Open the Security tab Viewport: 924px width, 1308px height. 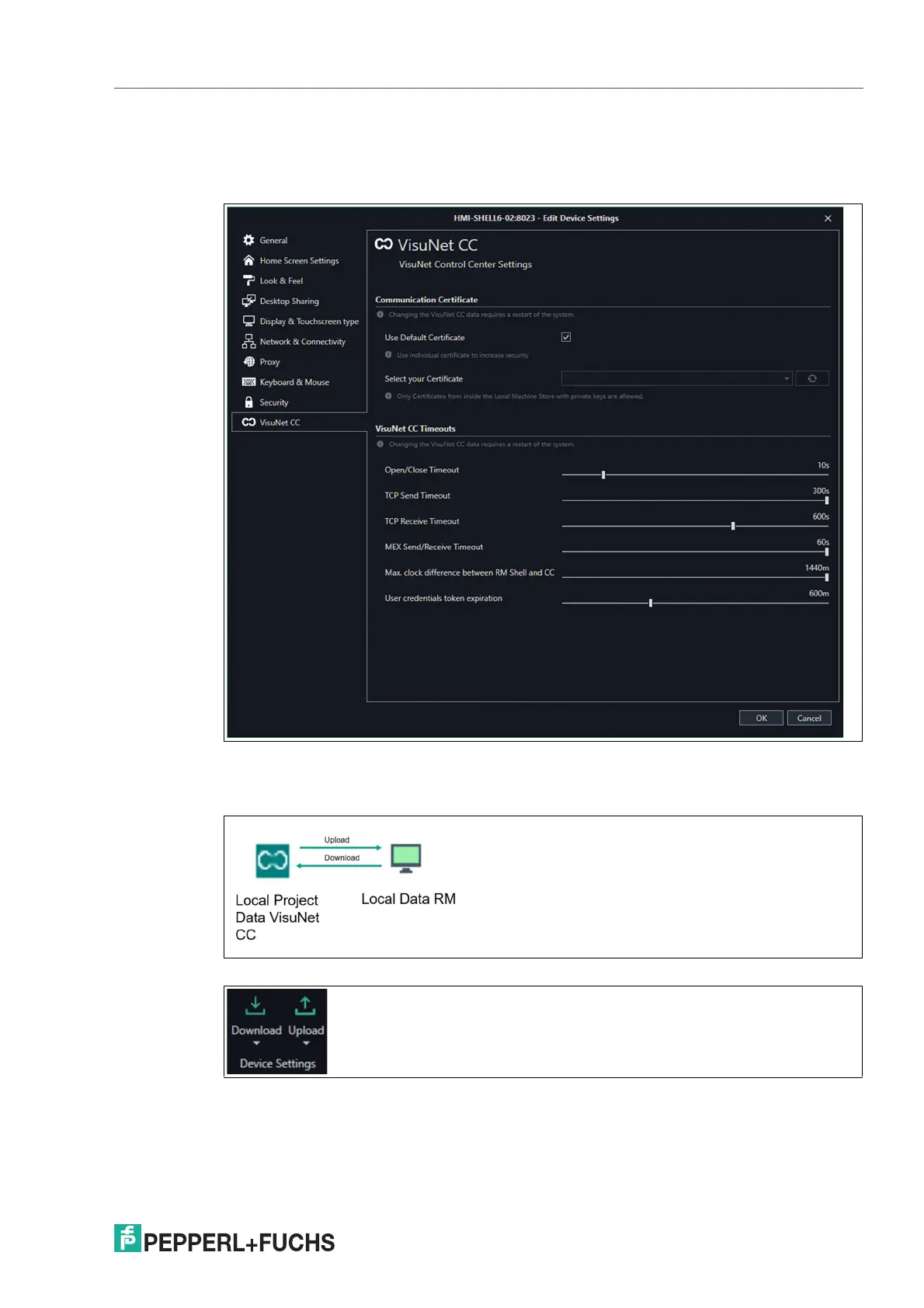[299, 402]
